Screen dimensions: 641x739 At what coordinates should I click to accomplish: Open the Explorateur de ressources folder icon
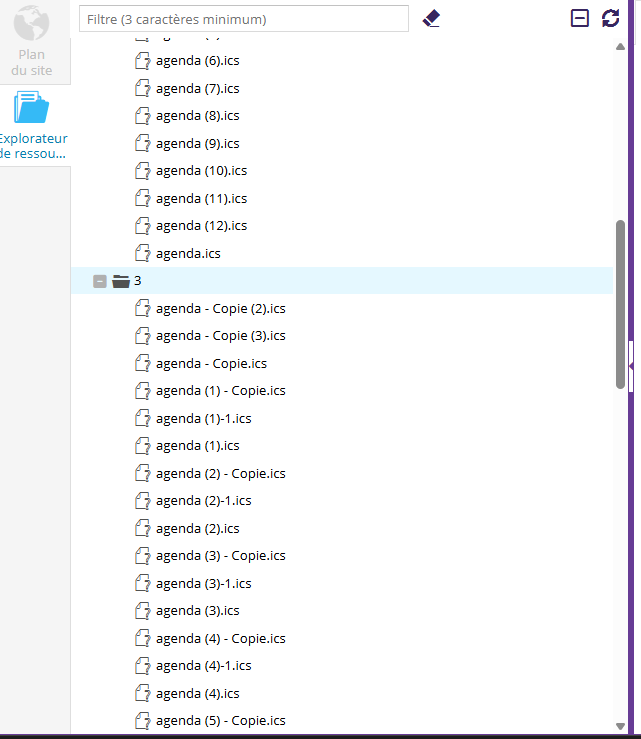coord(32,108)
